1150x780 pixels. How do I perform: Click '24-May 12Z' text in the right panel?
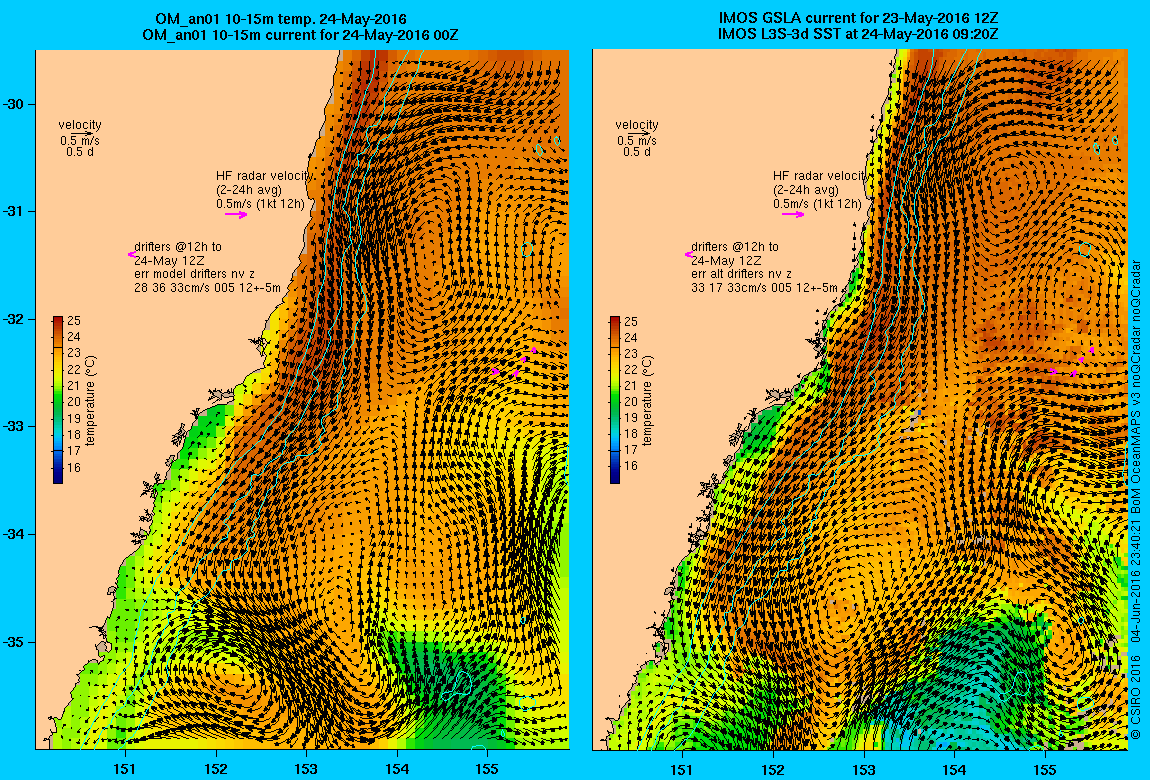click(x=726, y=261)
